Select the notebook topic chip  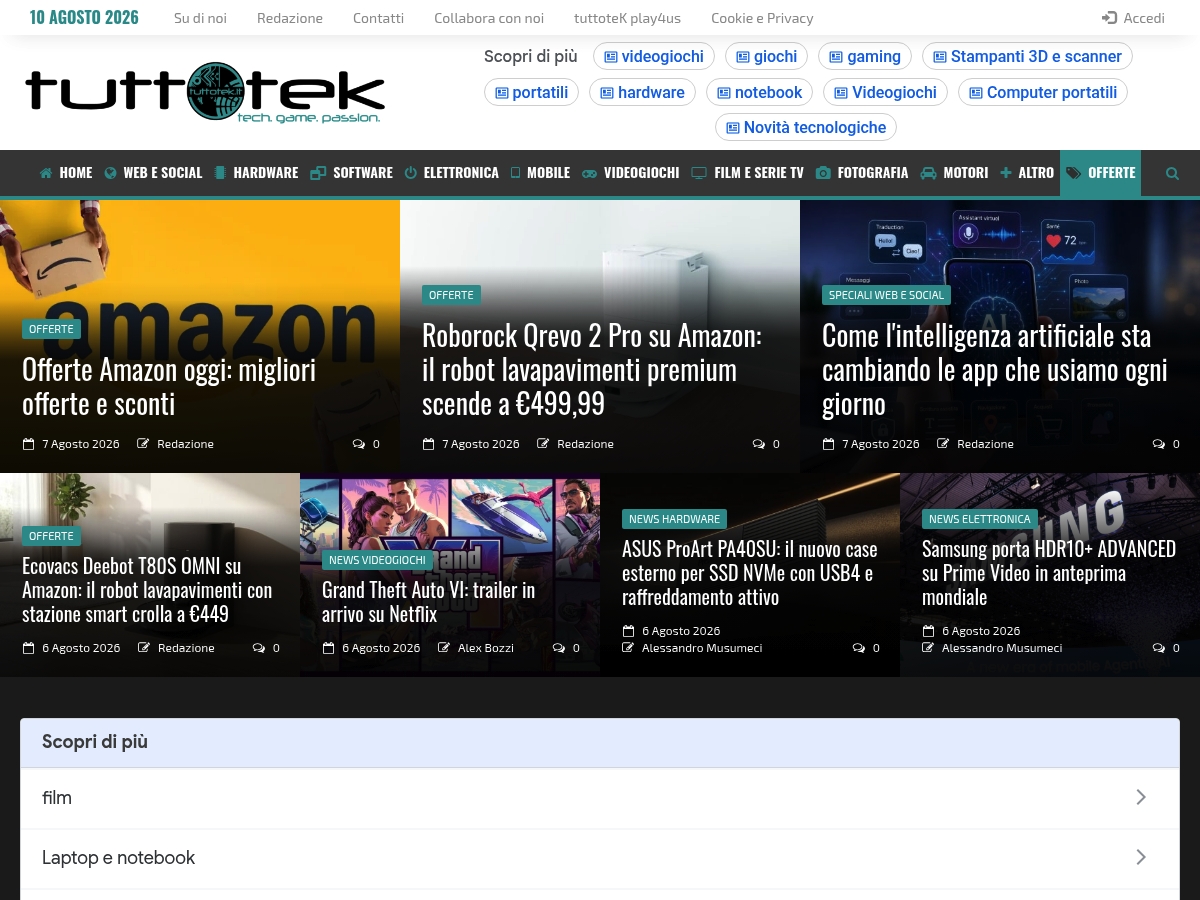pyautogui.click(x=759, y=92)
